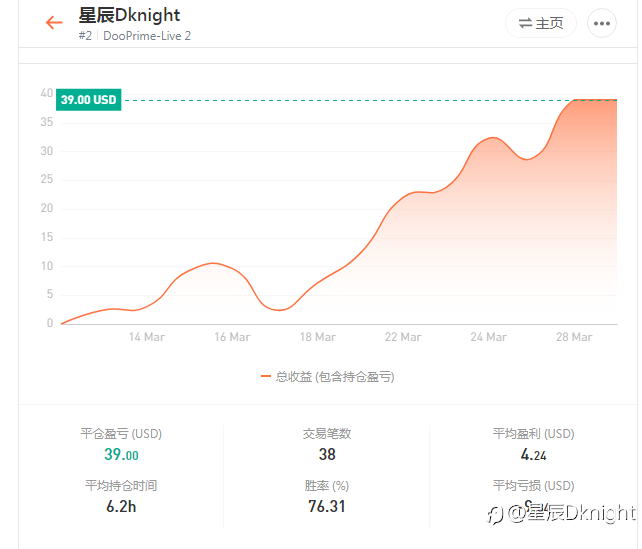Click the 16 Mar date on chart axis
Viewport: 642px width, 549px height.
coord(232,337)
